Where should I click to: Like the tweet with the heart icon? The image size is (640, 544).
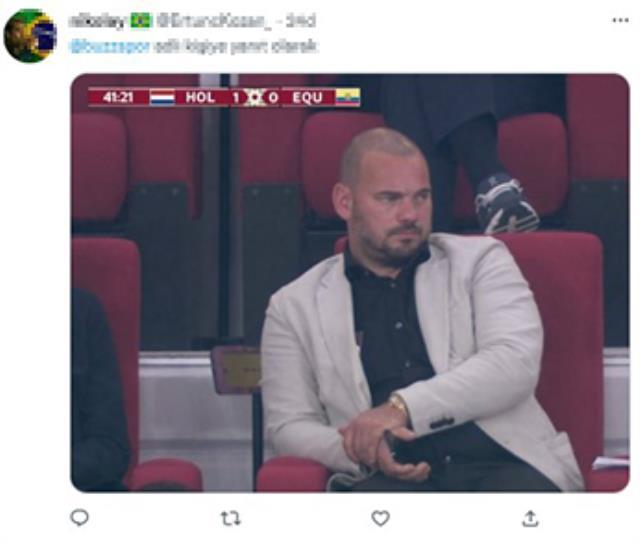(380, 517)
